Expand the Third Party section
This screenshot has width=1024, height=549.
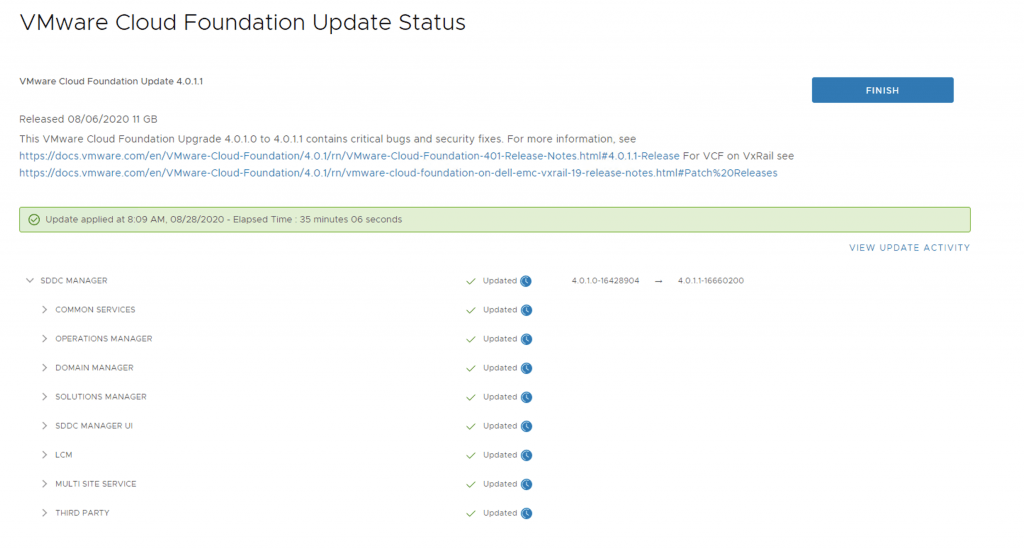45,513
